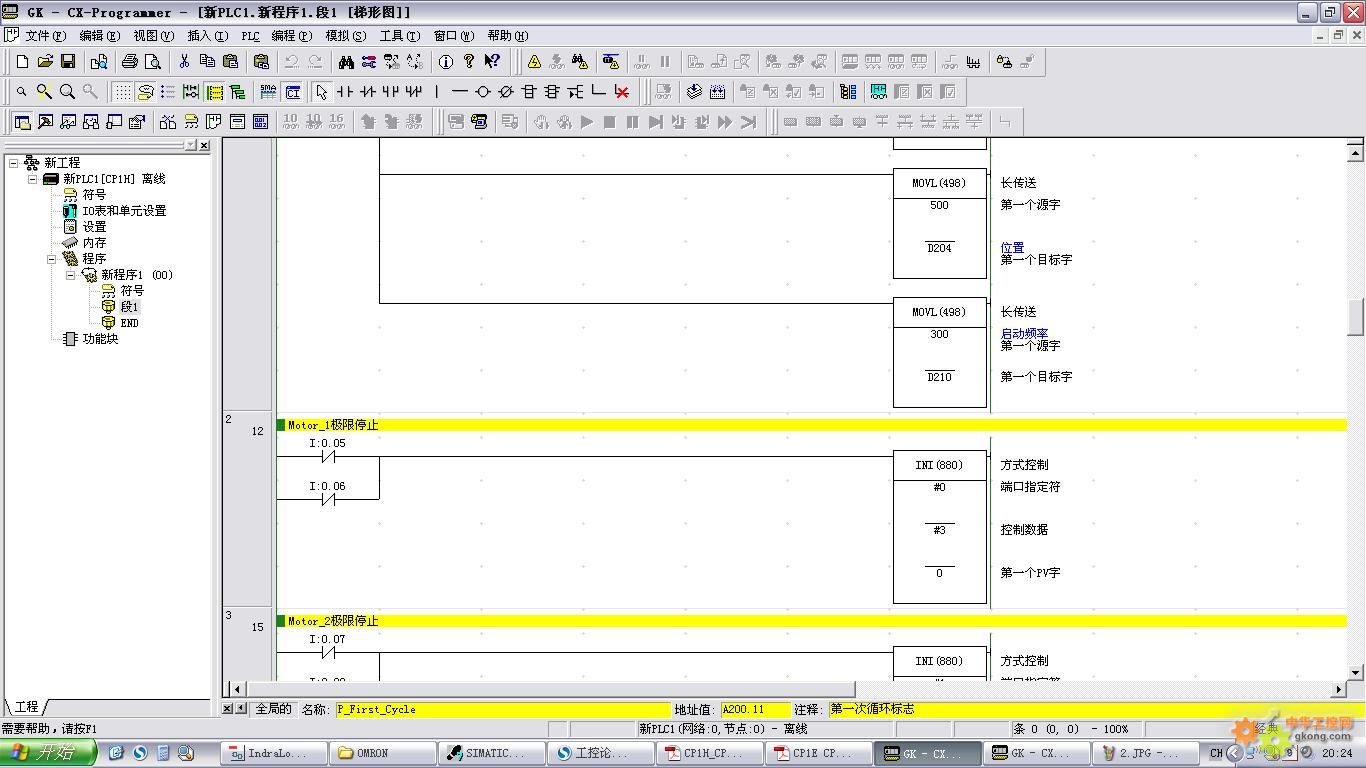
Task: Insert a new horizontal line
Action: (460, 92)
